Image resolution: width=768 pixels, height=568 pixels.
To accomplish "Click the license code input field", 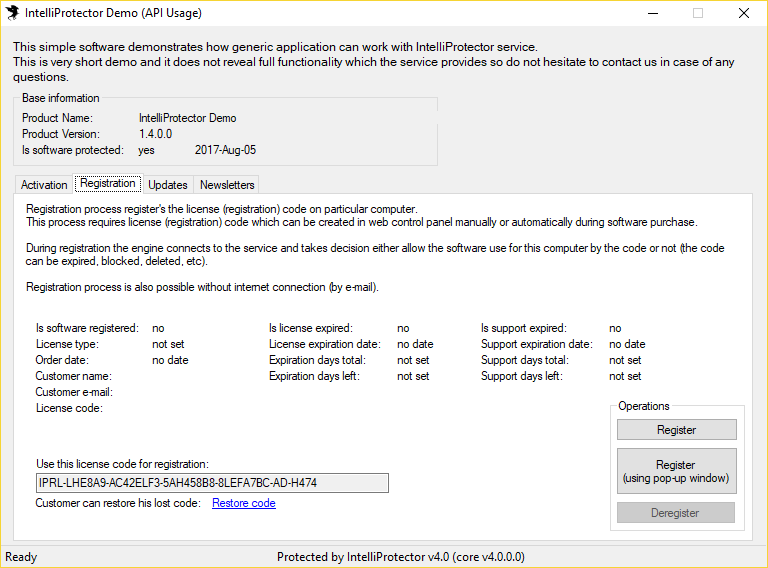I will (212, 483).
